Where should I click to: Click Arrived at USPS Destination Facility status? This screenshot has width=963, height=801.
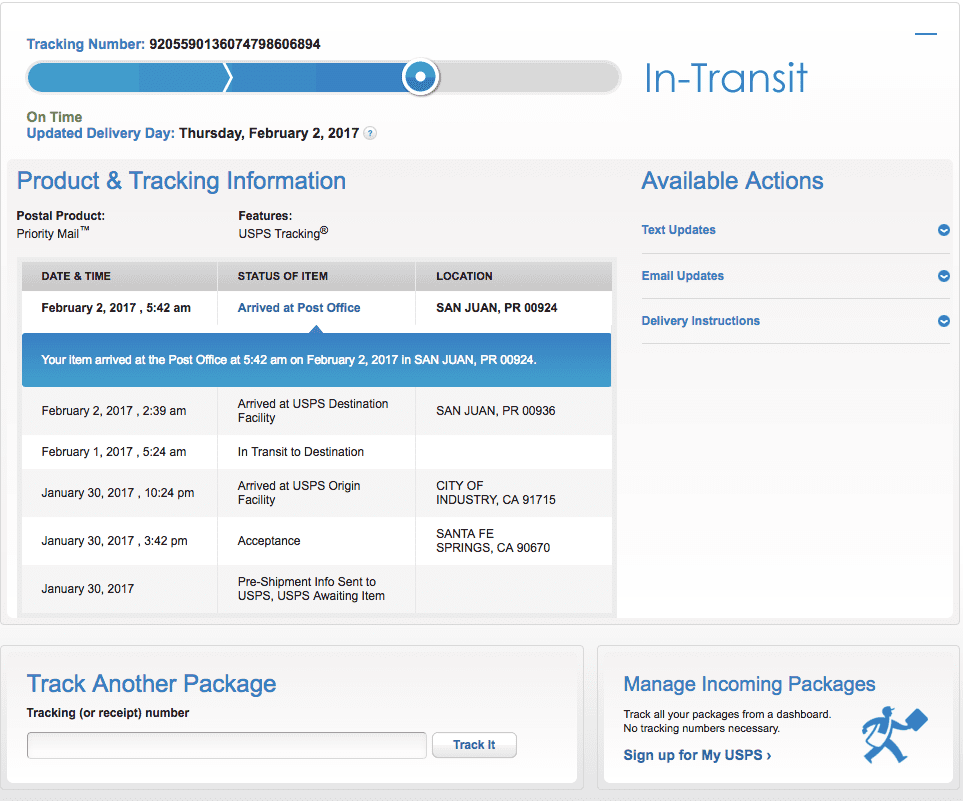313,411
